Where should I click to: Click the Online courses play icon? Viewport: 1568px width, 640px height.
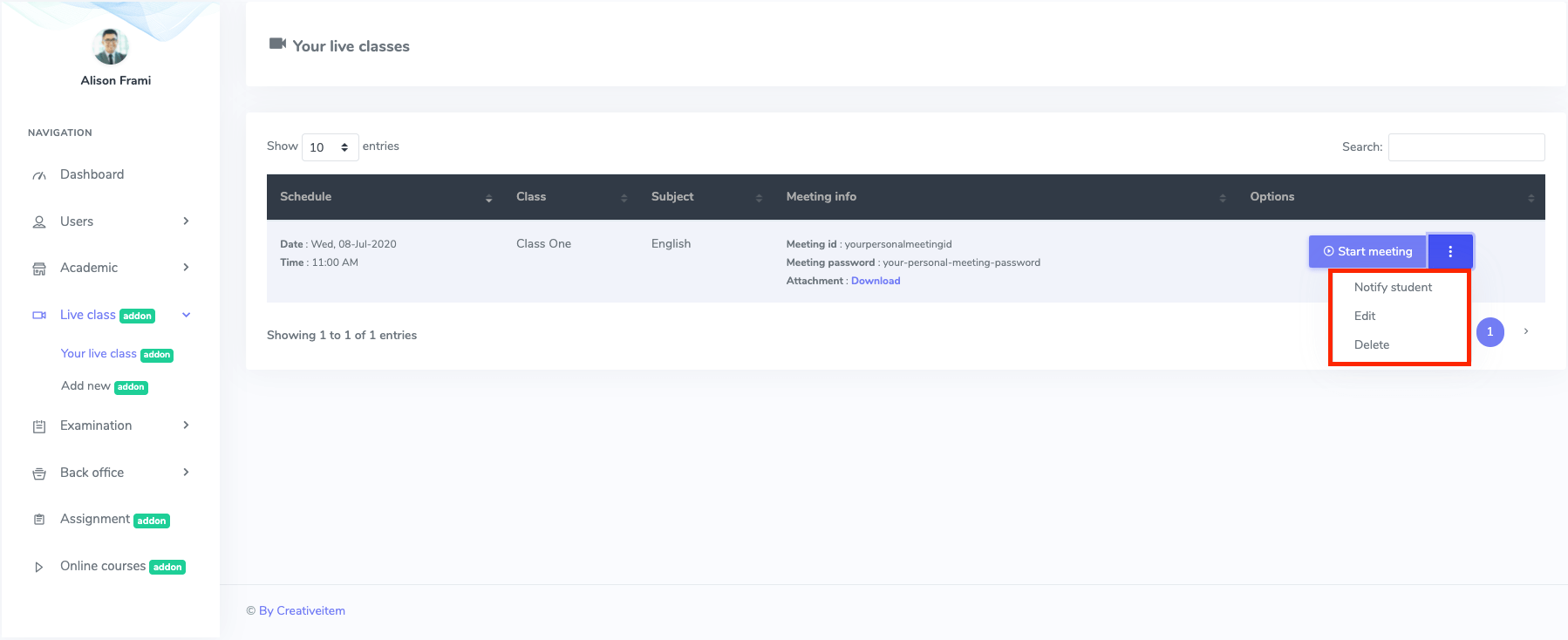click(39, 567)
